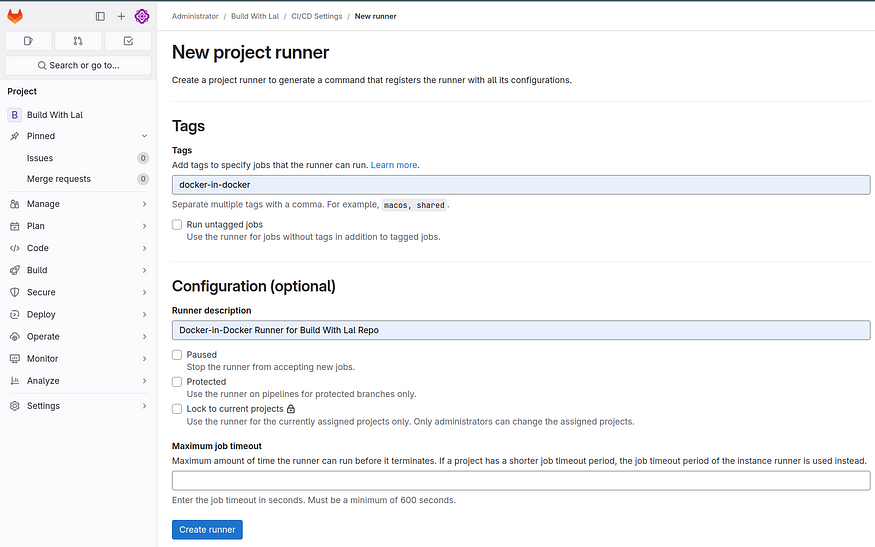The image size is (875, 547).
Task: Open merge requests shortcut icon
Action: tap(78, 41)
